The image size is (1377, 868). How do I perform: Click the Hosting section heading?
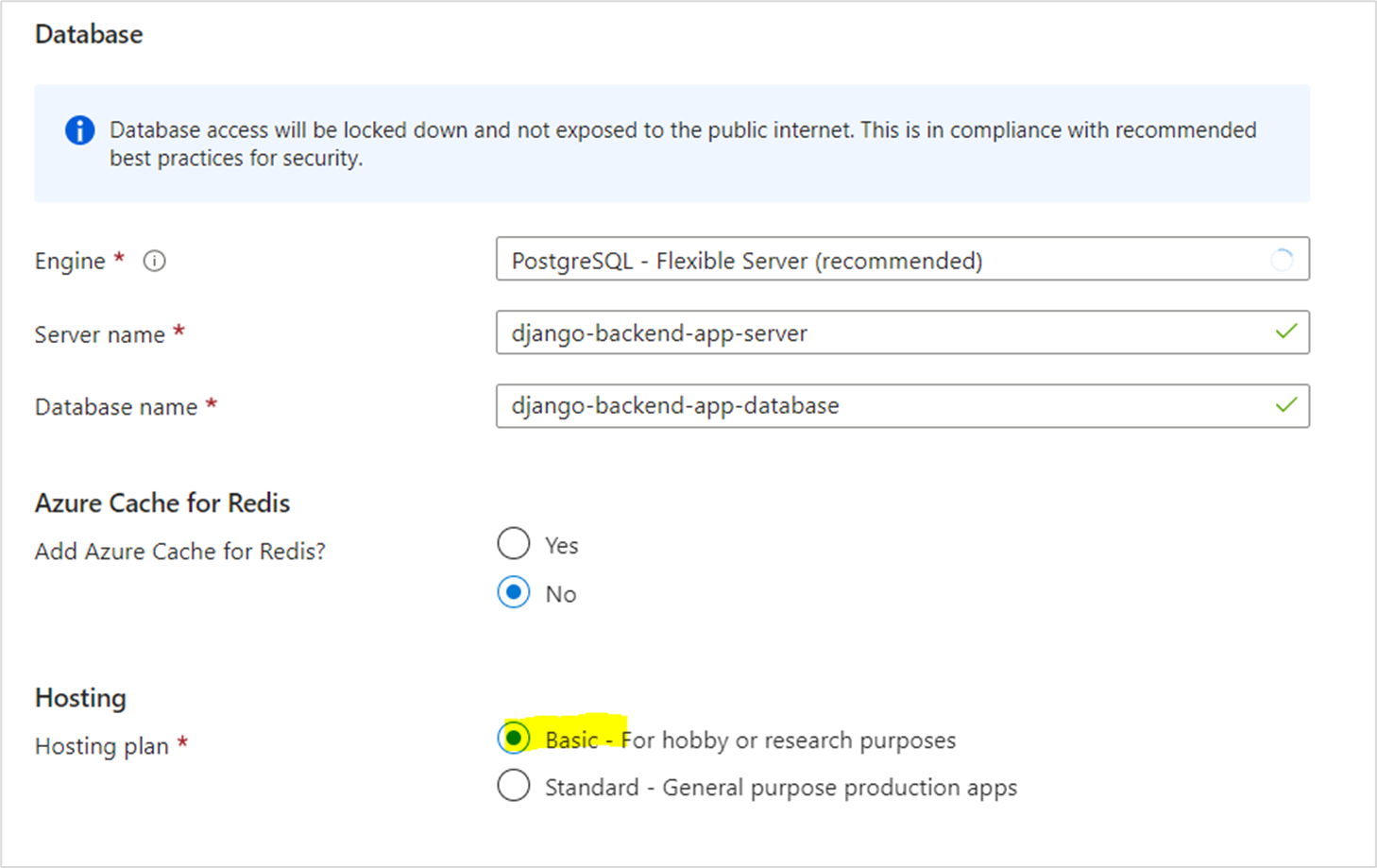(80, 697)
